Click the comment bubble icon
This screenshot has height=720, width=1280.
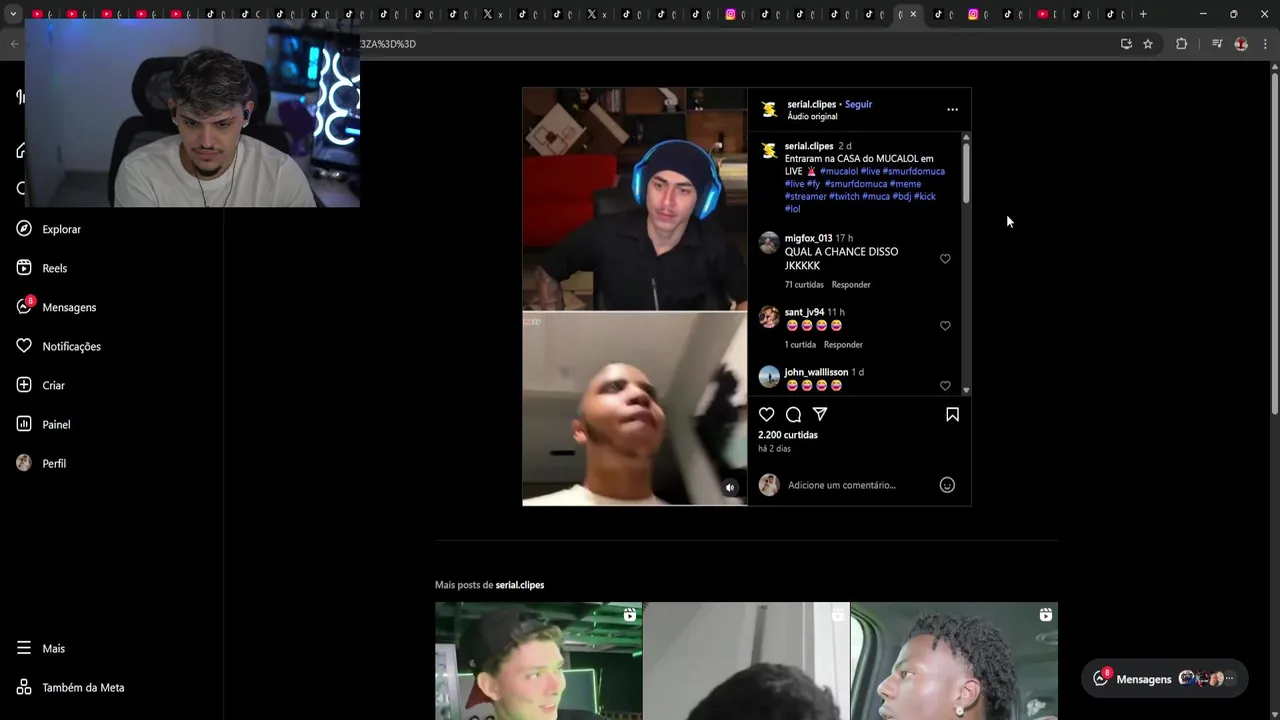point(793,414)
